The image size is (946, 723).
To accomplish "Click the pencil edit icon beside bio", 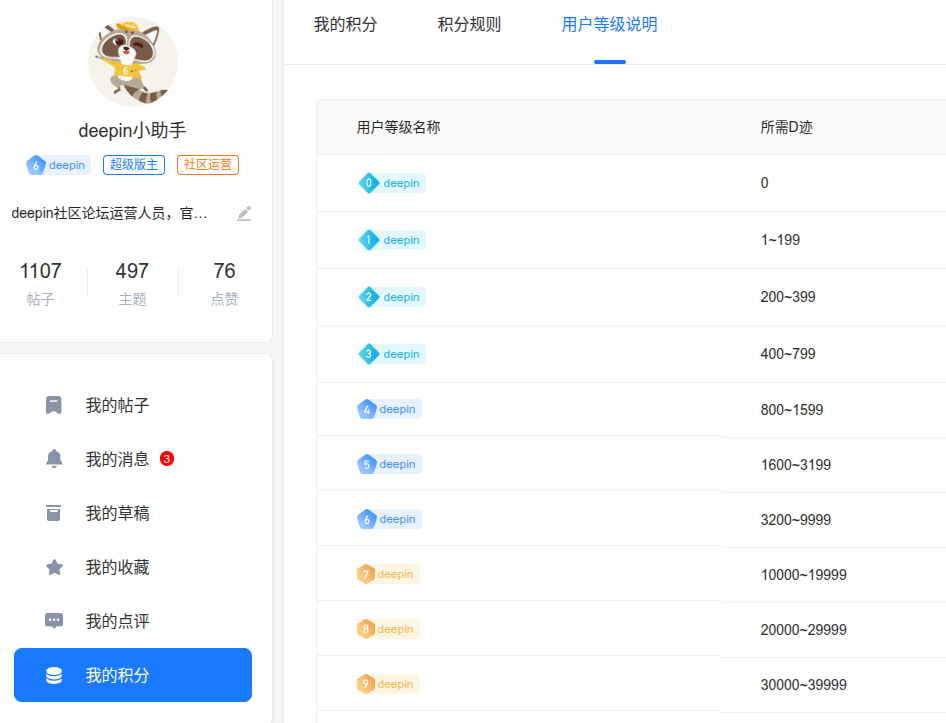I will pos(244,214).
